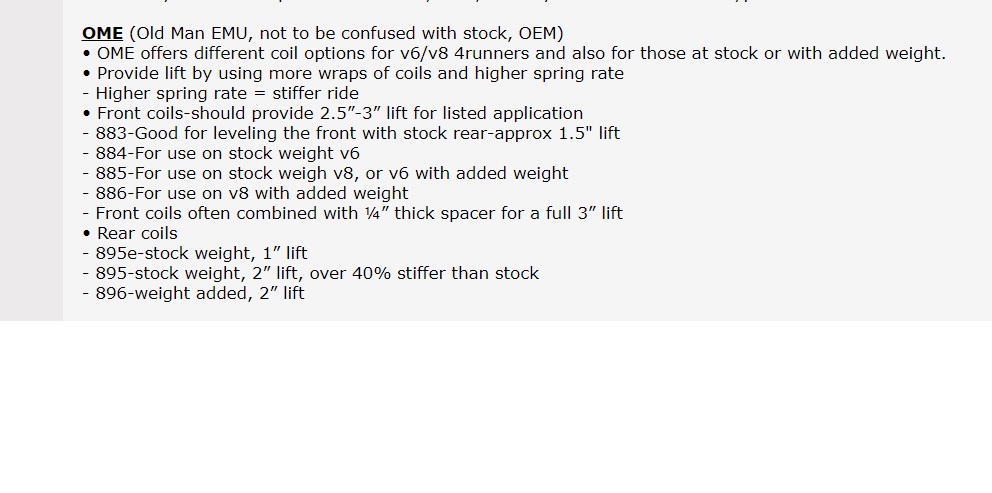Click the '886-For use on v8 with added weight' line

click(x=245, y=194)
